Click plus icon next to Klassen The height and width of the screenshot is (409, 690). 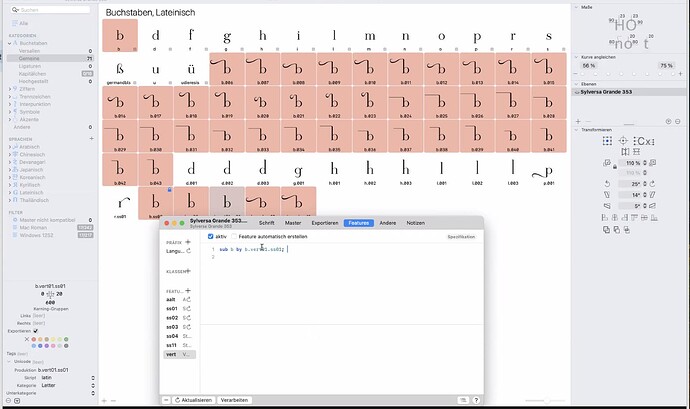pyautogui.click(x=188, y=271)
